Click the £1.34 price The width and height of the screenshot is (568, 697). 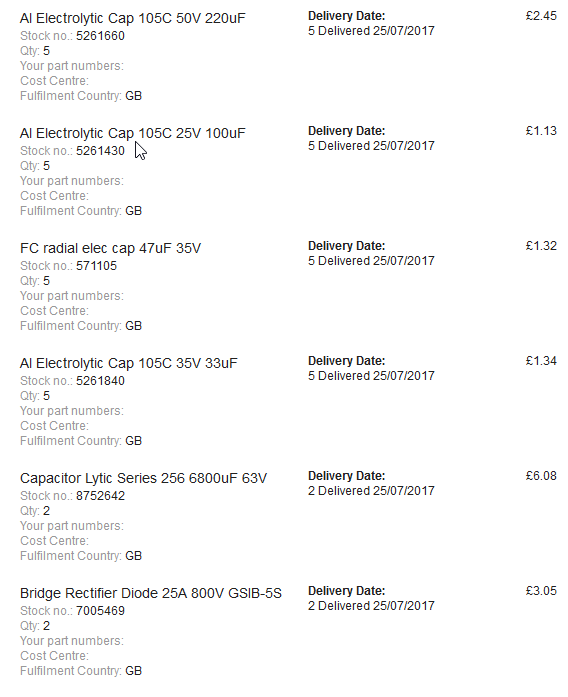coord(541,361)
